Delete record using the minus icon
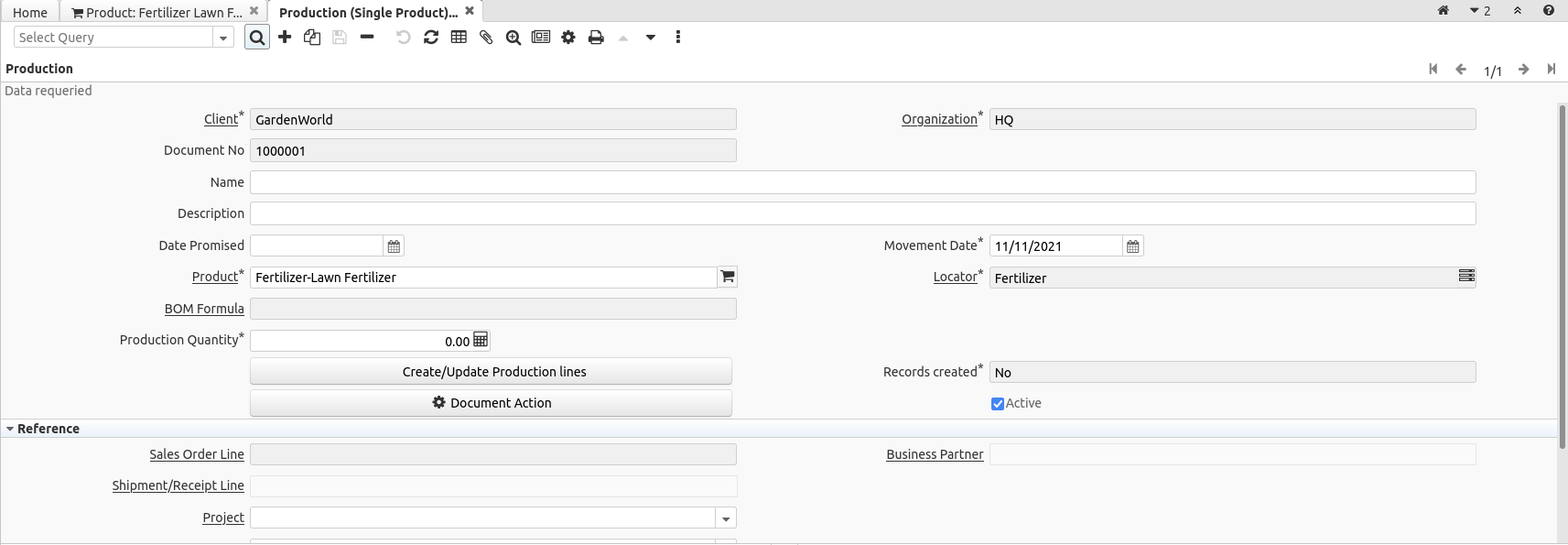Screen dimensions: 1568x545 (x=367, y=38)
